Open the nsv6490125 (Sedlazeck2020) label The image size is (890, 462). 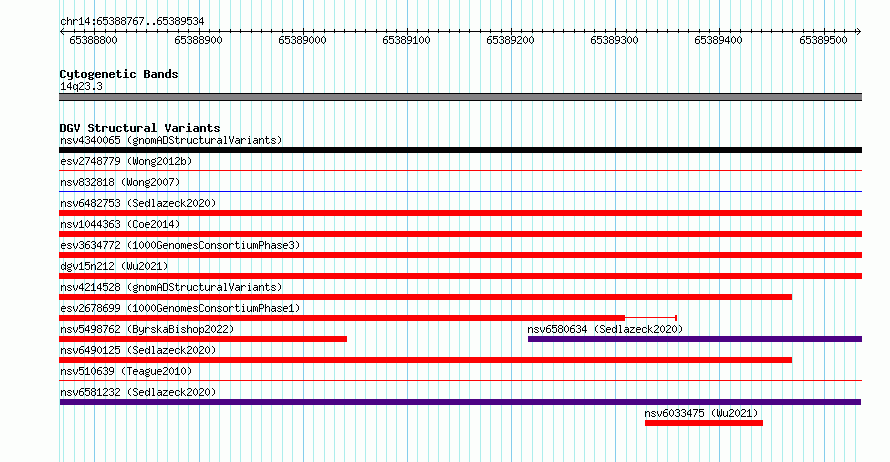[x=138, y=350]
